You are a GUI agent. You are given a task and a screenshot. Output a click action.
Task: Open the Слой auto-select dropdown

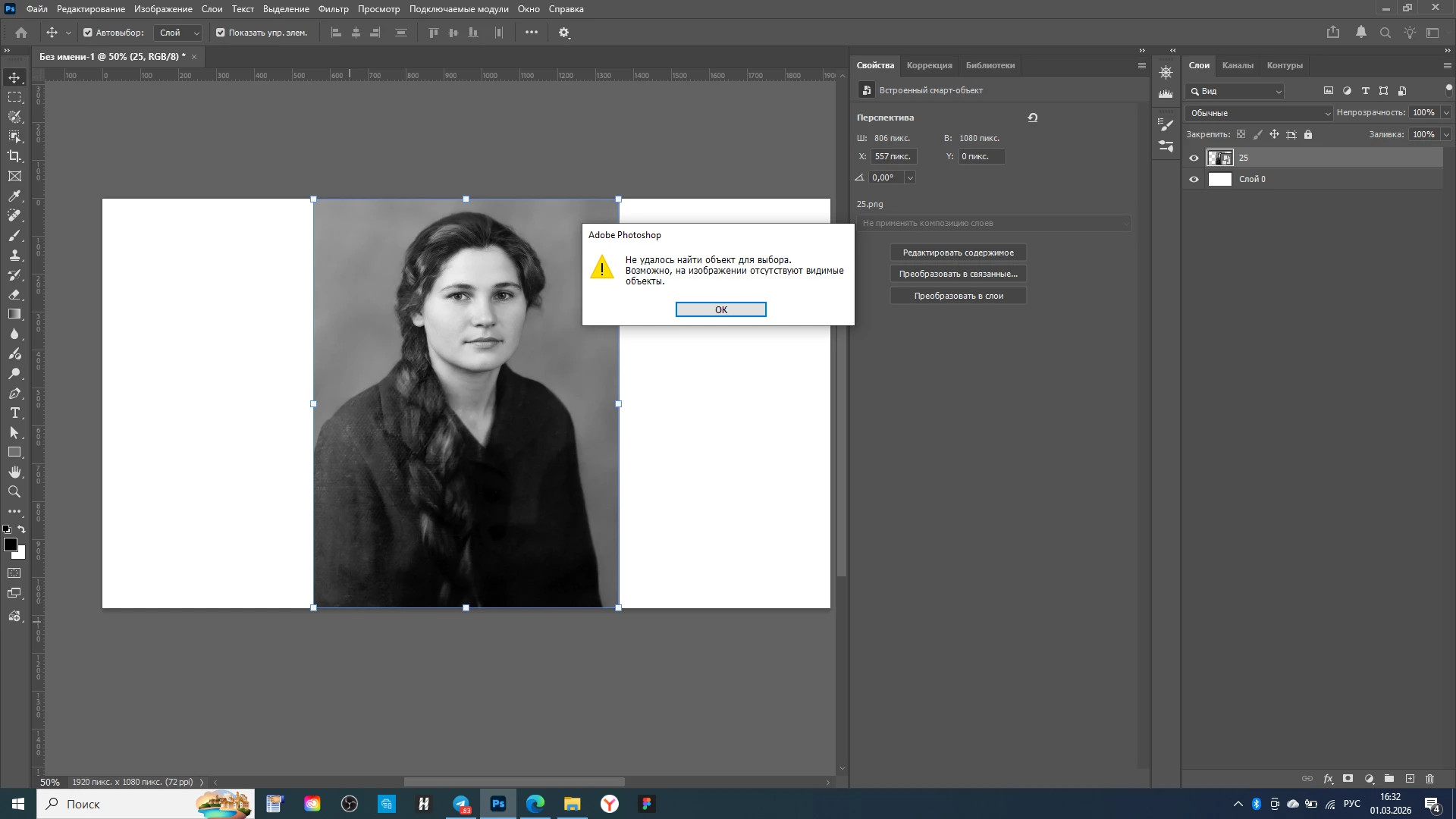[x=179, y=33]
